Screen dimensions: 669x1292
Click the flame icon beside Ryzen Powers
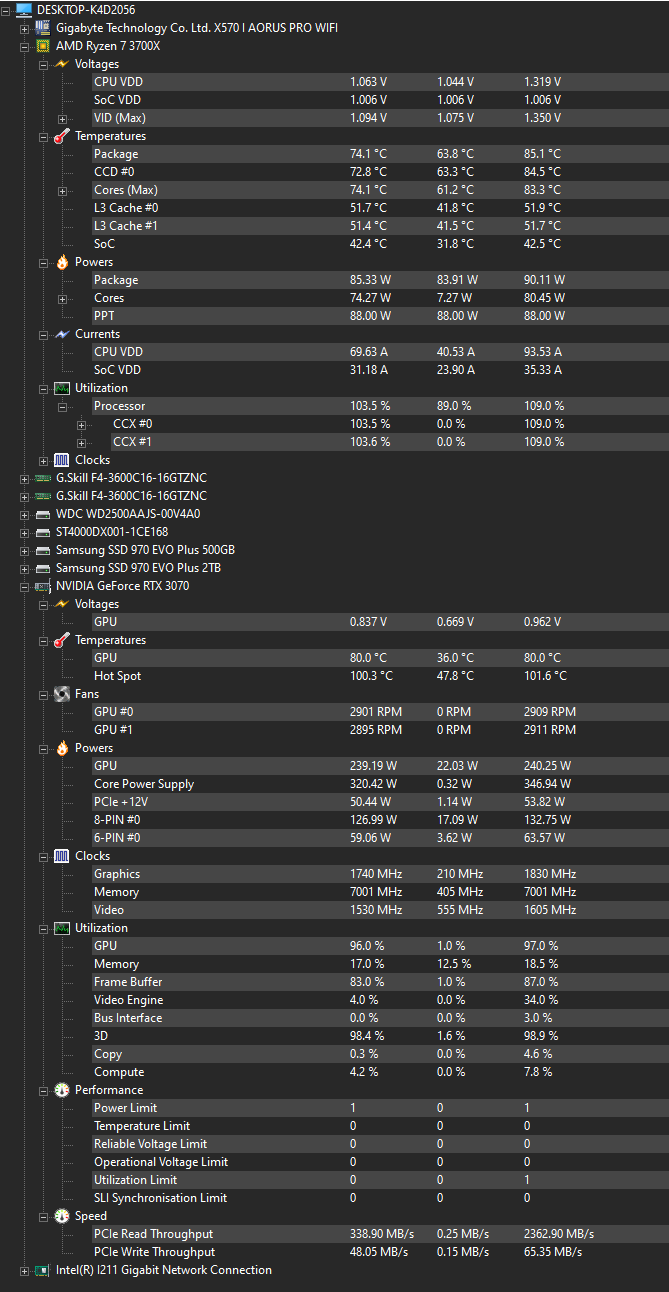(62, 262)
